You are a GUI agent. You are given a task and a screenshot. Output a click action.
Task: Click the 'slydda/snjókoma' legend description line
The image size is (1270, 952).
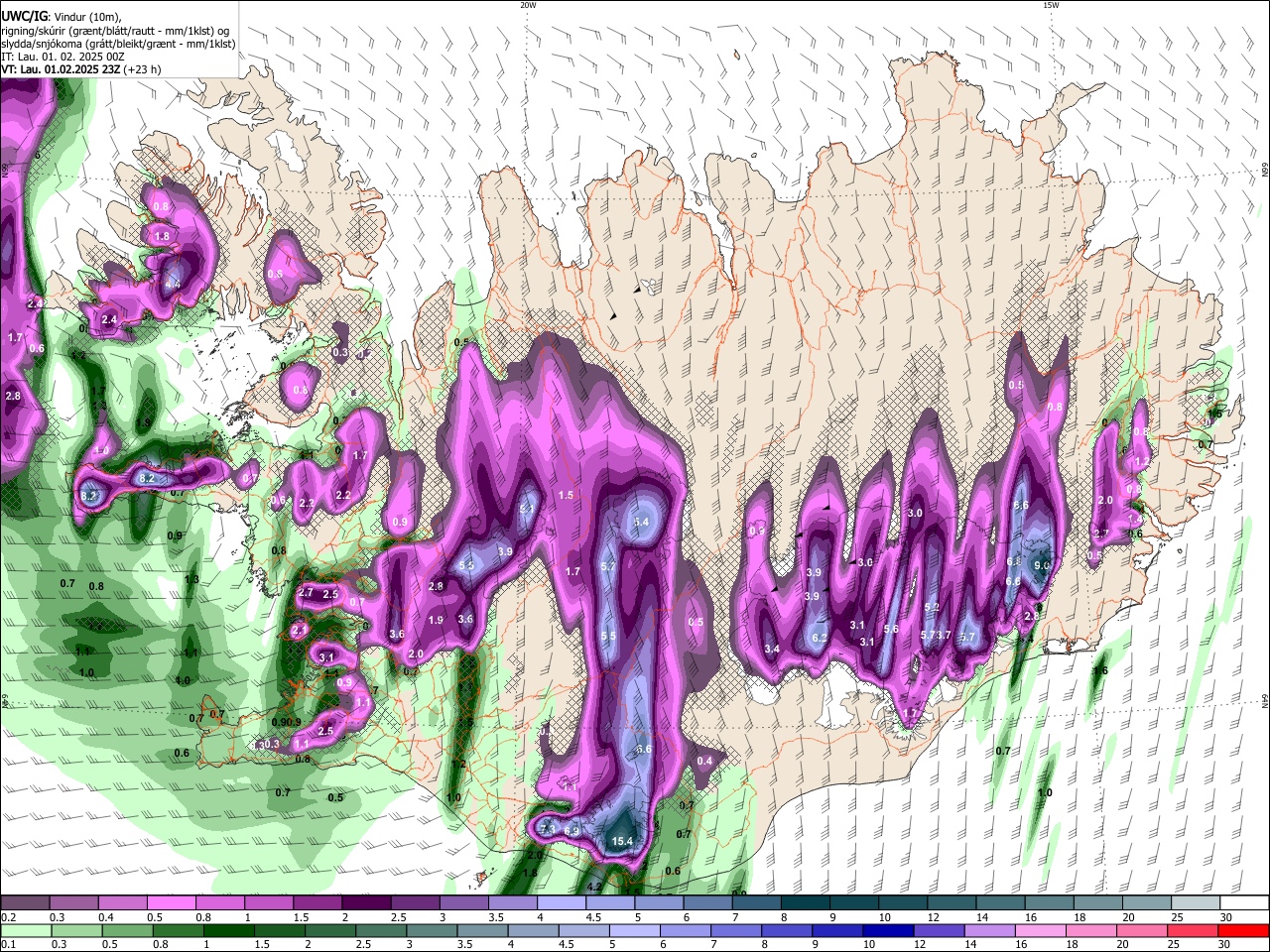[x=118, y=44]
